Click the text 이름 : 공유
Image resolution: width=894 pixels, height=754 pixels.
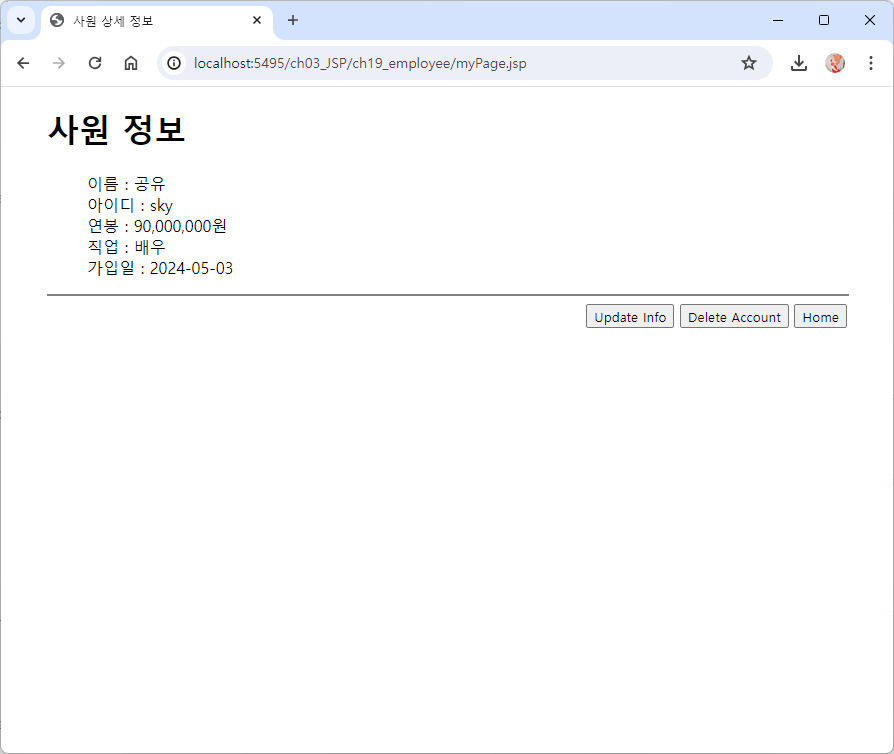coord(126,184)
